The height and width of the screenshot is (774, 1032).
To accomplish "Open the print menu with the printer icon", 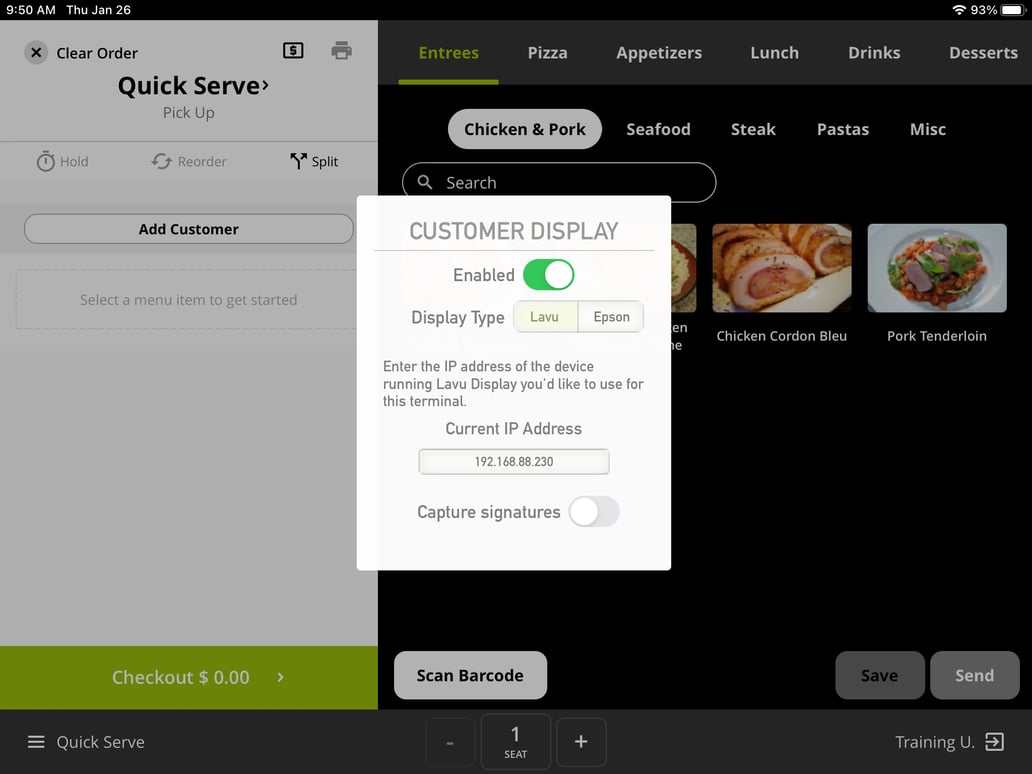I will point(341,49).
